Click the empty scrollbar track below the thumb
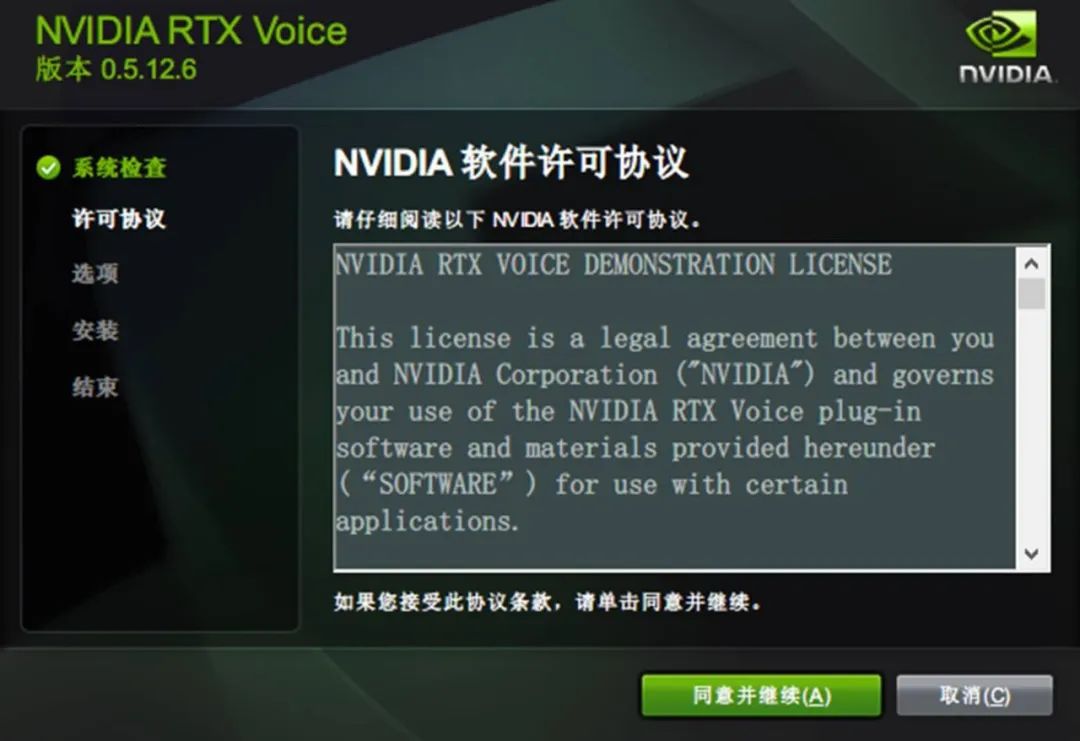The height and width of the screenshot is (741, 1080). [x=1031, y=424]
